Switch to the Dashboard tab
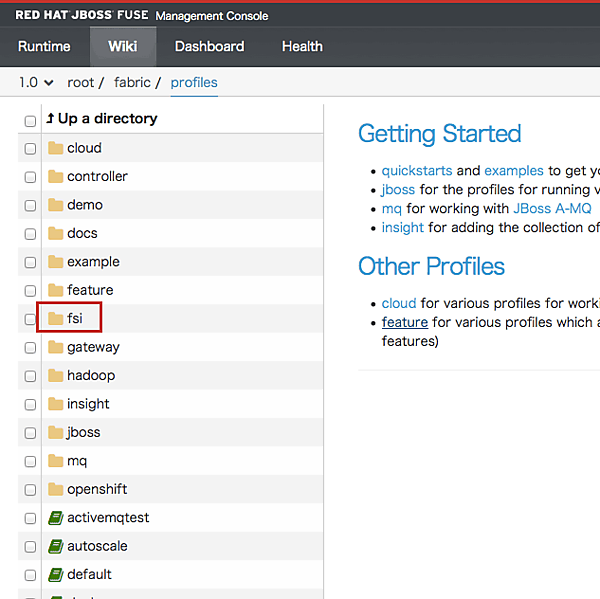The height and width of the screenshot is (599, 600). click(209, 46)
